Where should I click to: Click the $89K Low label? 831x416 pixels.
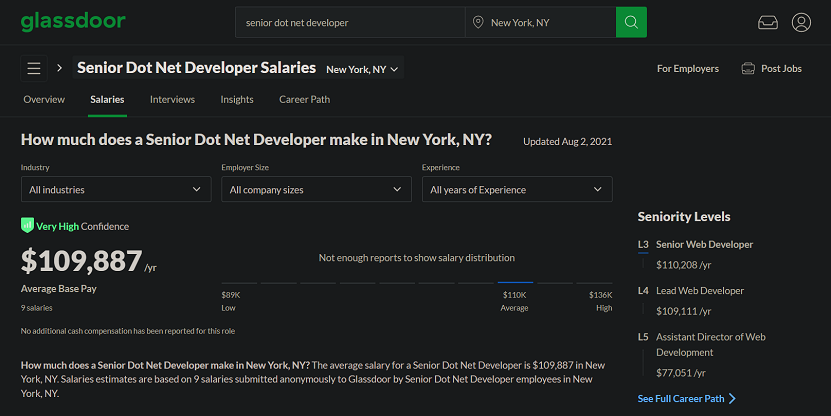pos(231,301)
